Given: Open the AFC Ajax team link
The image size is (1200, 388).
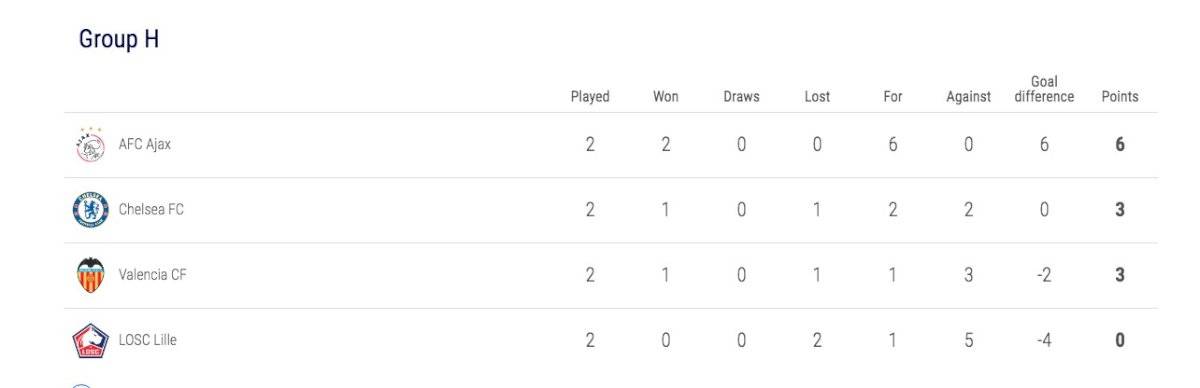Looking at the screenshot, I should [x=144, y=144].
